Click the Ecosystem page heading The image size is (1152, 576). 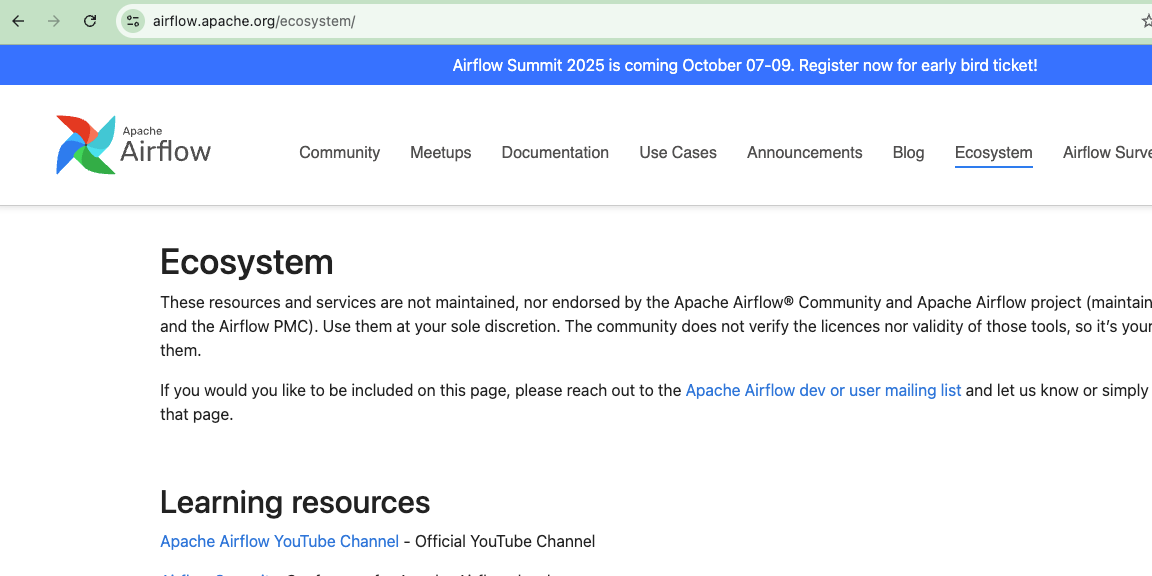[x=247, y=262]
